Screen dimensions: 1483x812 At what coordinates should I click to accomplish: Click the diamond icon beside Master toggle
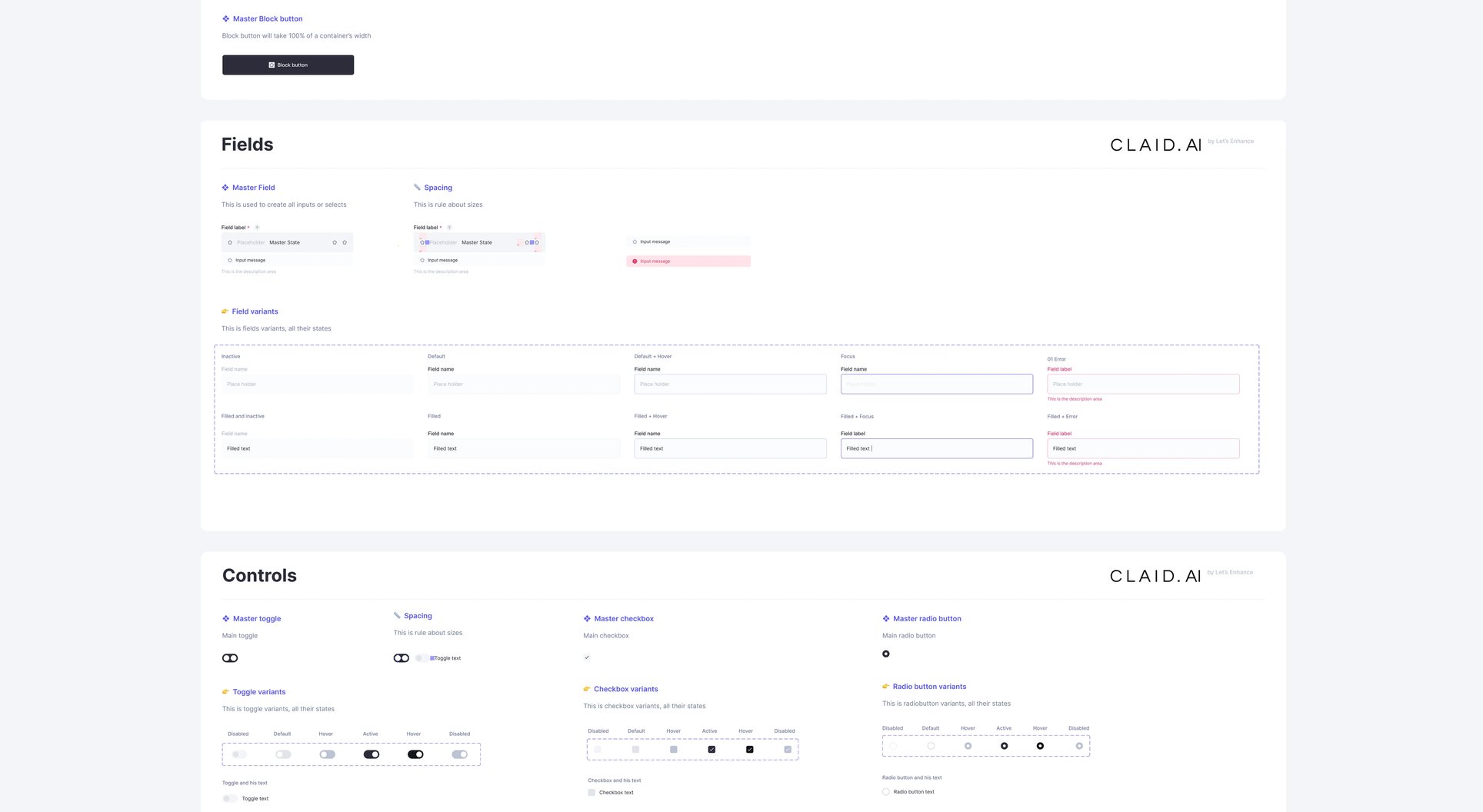pyautogui.click(x=226, y=618)
